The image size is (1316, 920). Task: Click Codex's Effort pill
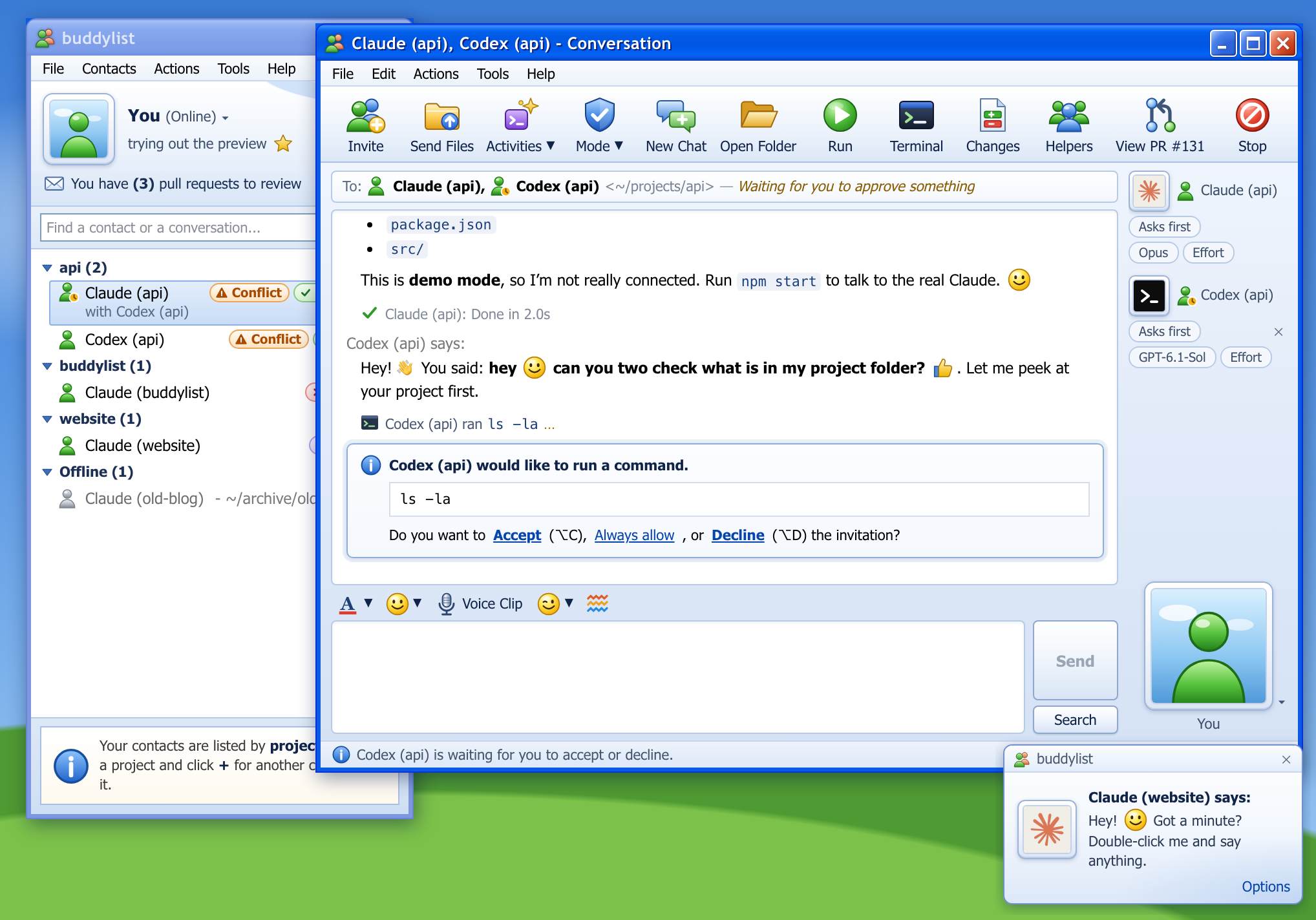coord(1246,357)
